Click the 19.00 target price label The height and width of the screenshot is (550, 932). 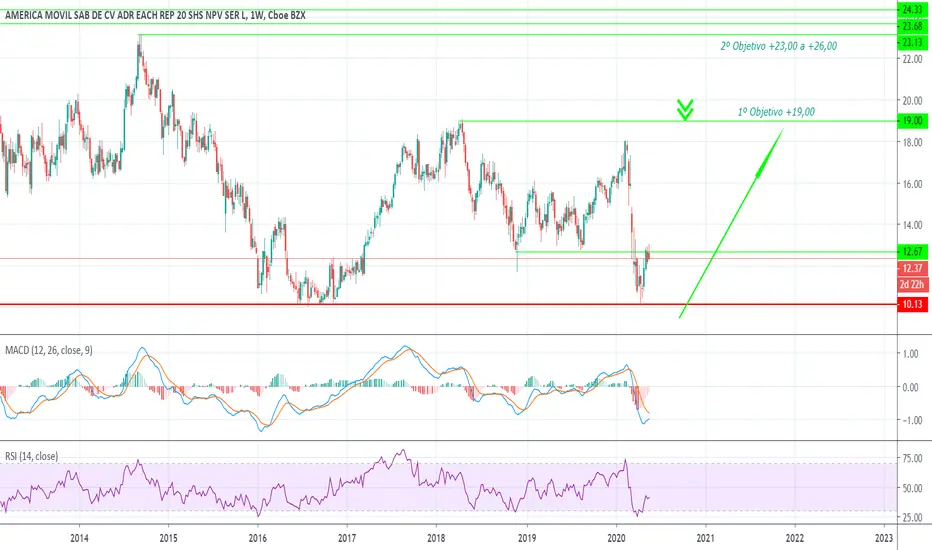coord(912,121)
